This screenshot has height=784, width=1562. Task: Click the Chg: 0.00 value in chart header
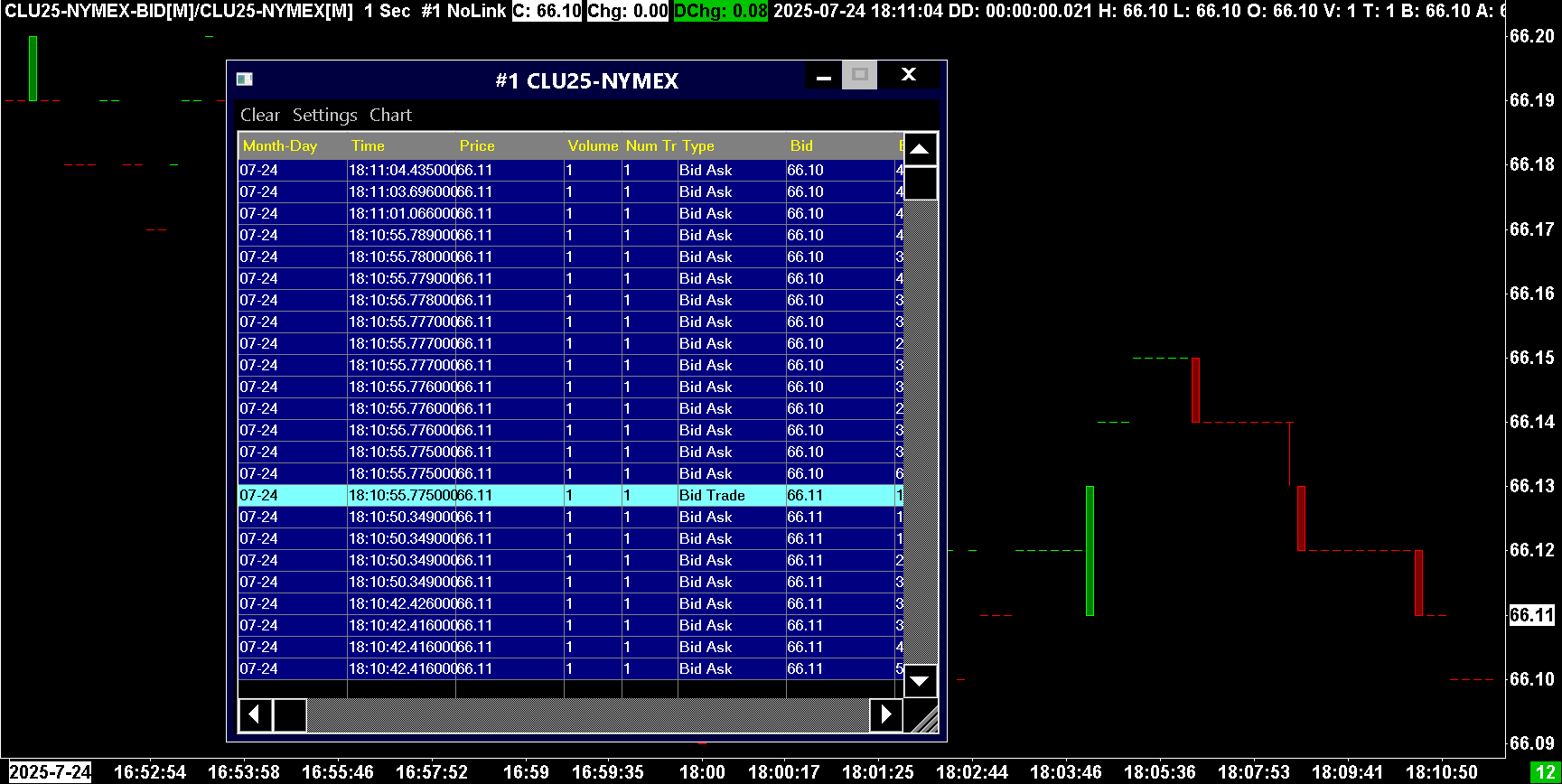(x=628, y=11)
